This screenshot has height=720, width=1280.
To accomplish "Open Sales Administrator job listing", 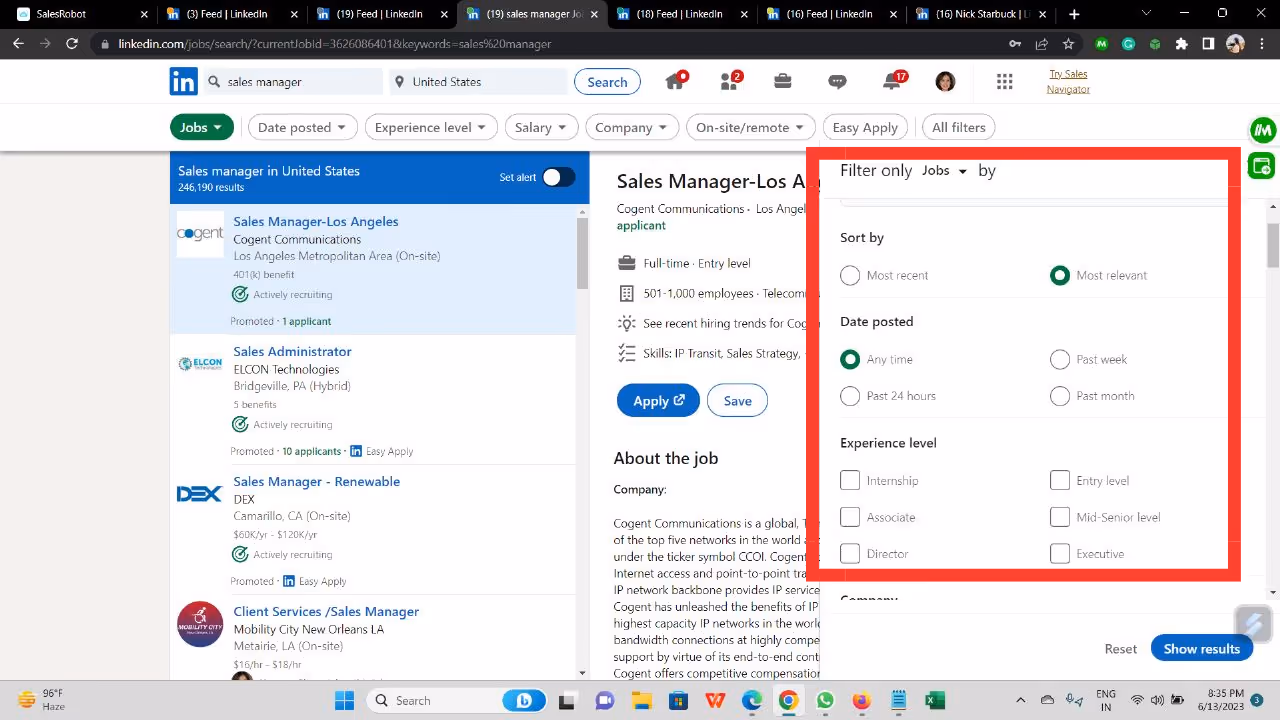I will pyautogui.click(x=292, y=351).
